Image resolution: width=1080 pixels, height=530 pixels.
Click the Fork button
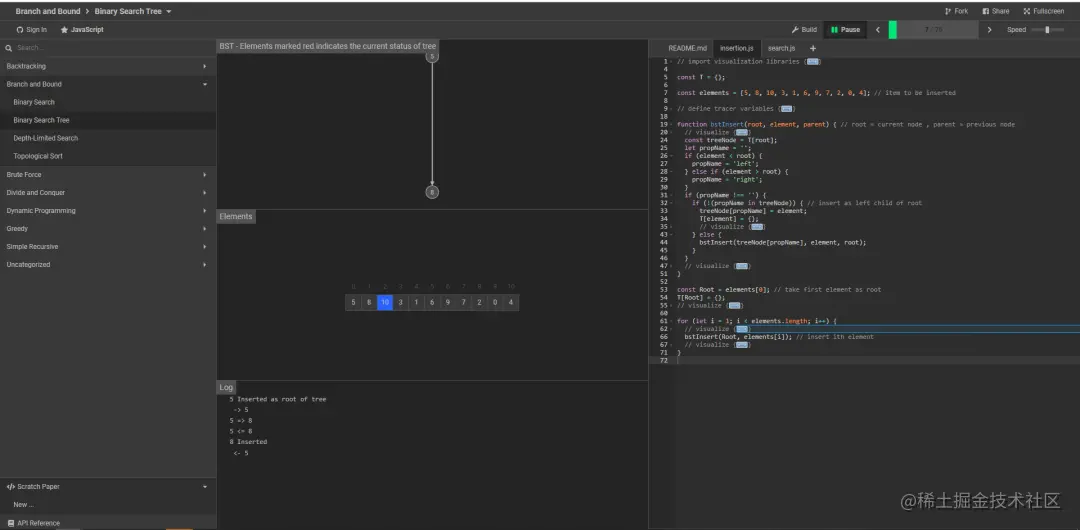pos(956,11)
